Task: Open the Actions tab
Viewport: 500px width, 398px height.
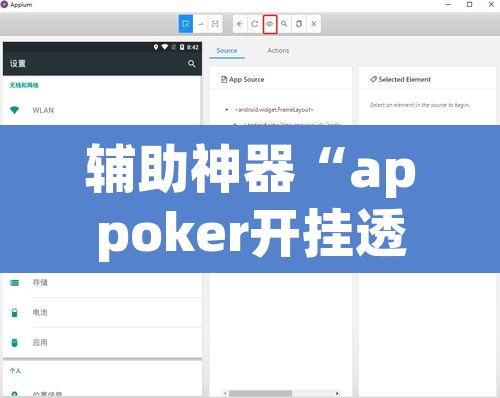Action: [x=278, y=51]
